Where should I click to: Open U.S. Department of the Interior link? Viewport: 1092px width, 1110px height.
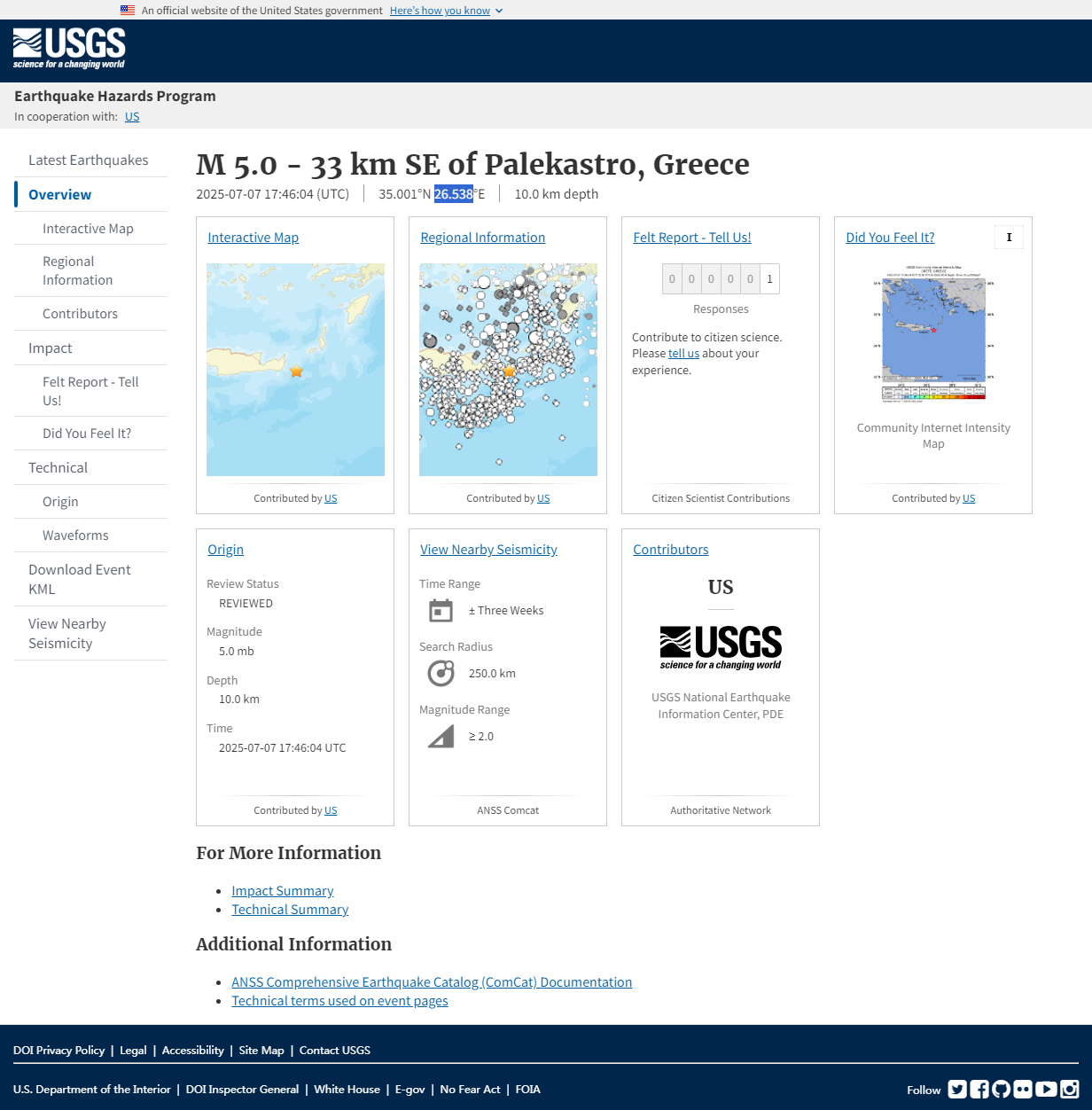pos(92,1090)
